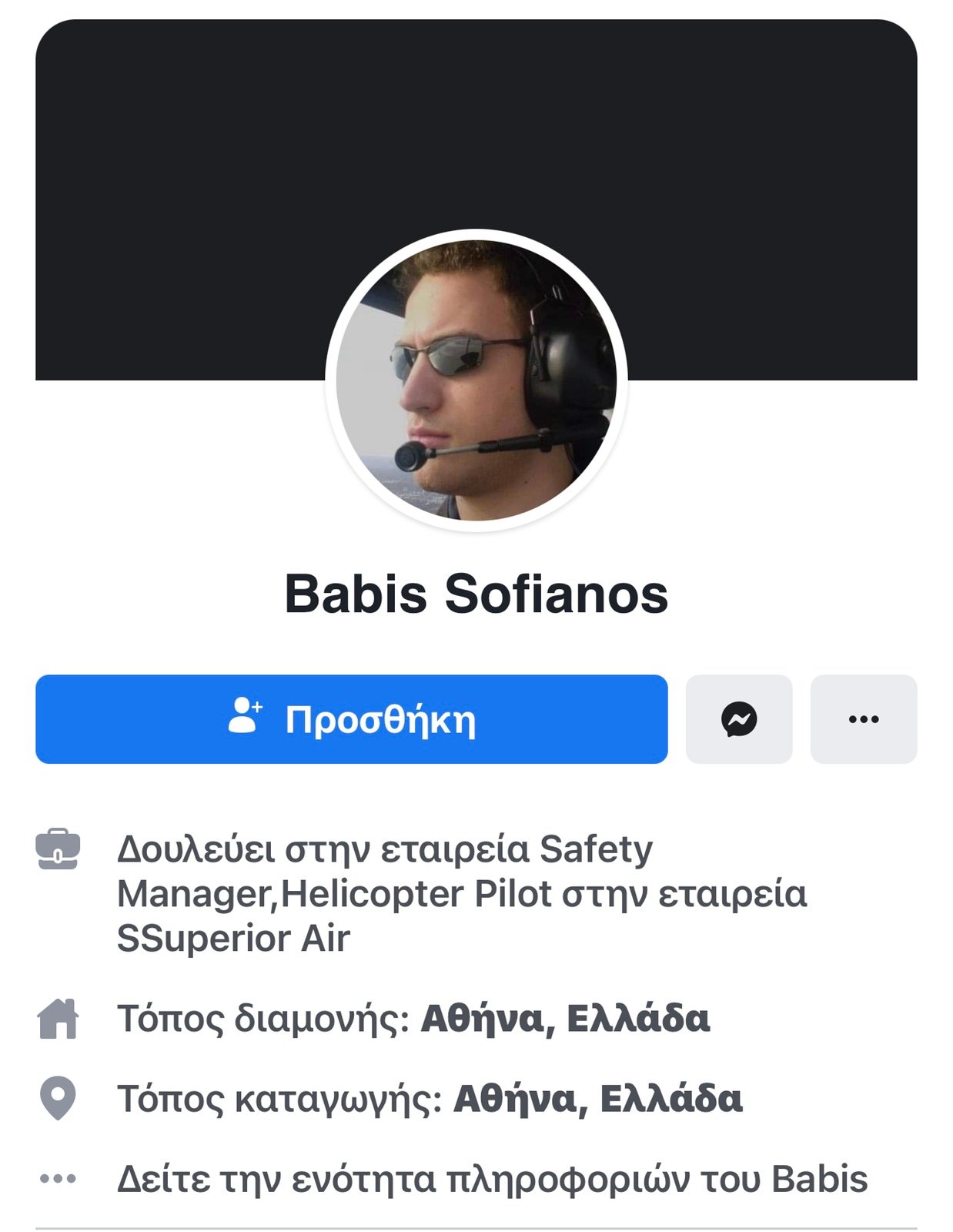Open the pilot profile picture
The image size is (953, 1232).
click(x=476, y=380)
